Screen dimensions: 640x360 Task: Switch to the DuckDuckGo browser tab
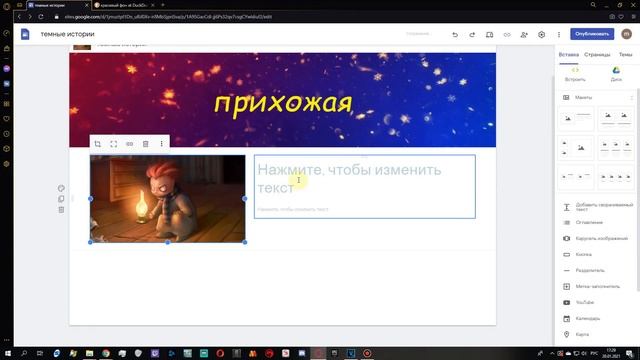tap(124, 5)
